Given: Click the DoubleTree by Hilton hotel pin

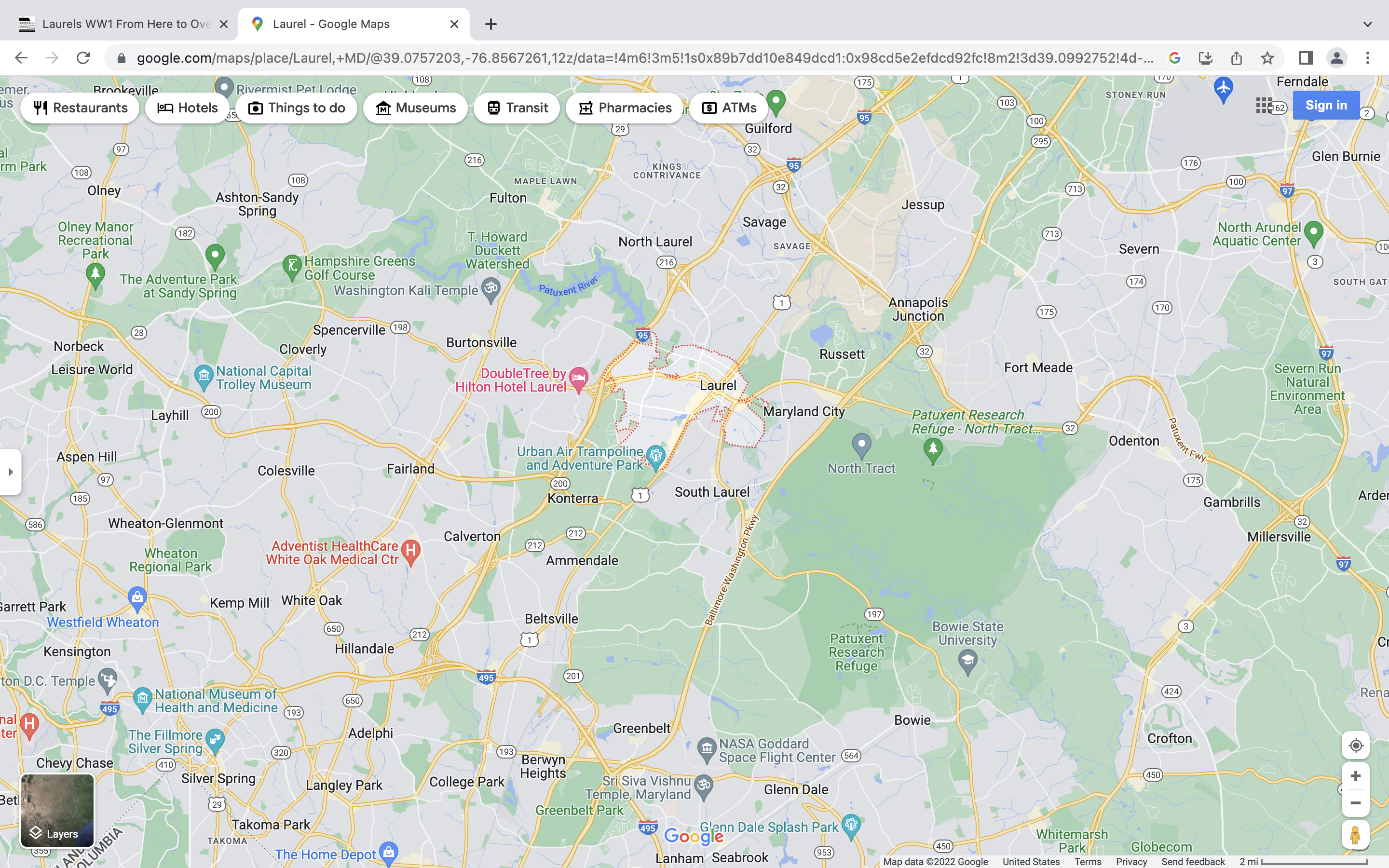Looking at the screenshot, I should (579, 379).
